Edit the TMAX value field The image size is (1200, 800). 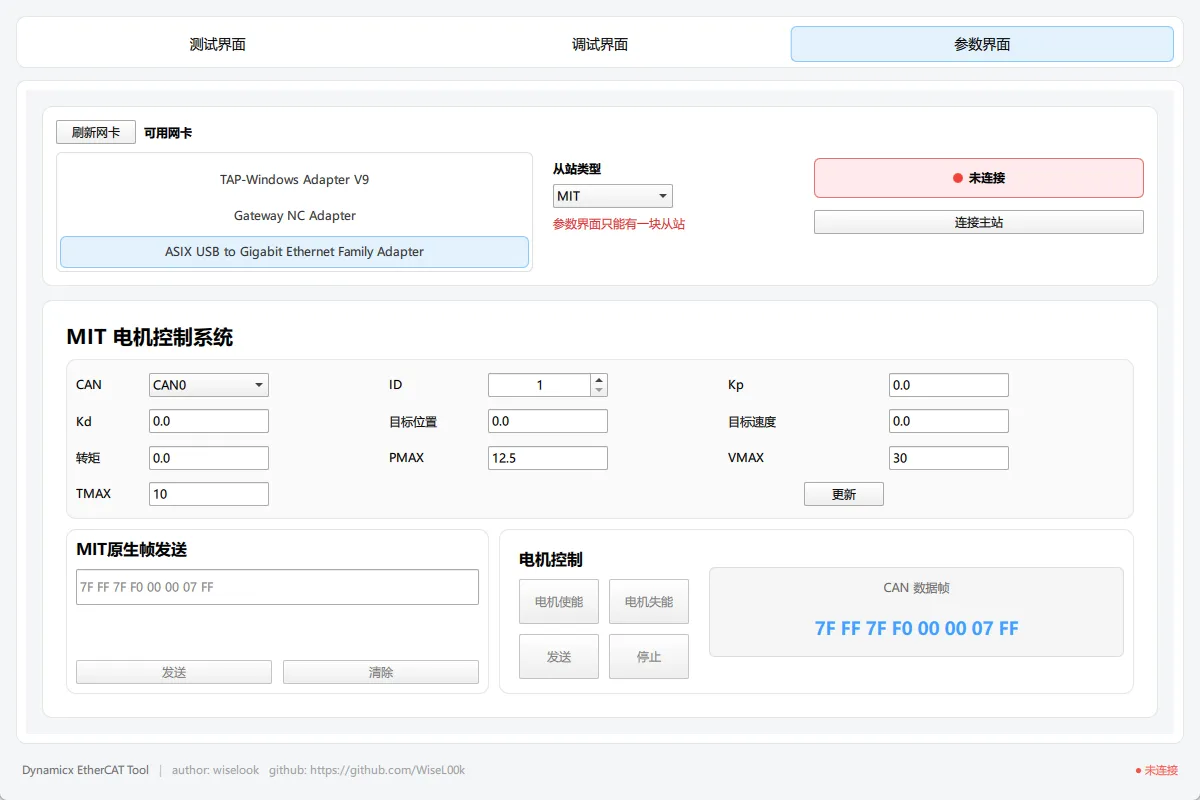(x=209, y=494)
